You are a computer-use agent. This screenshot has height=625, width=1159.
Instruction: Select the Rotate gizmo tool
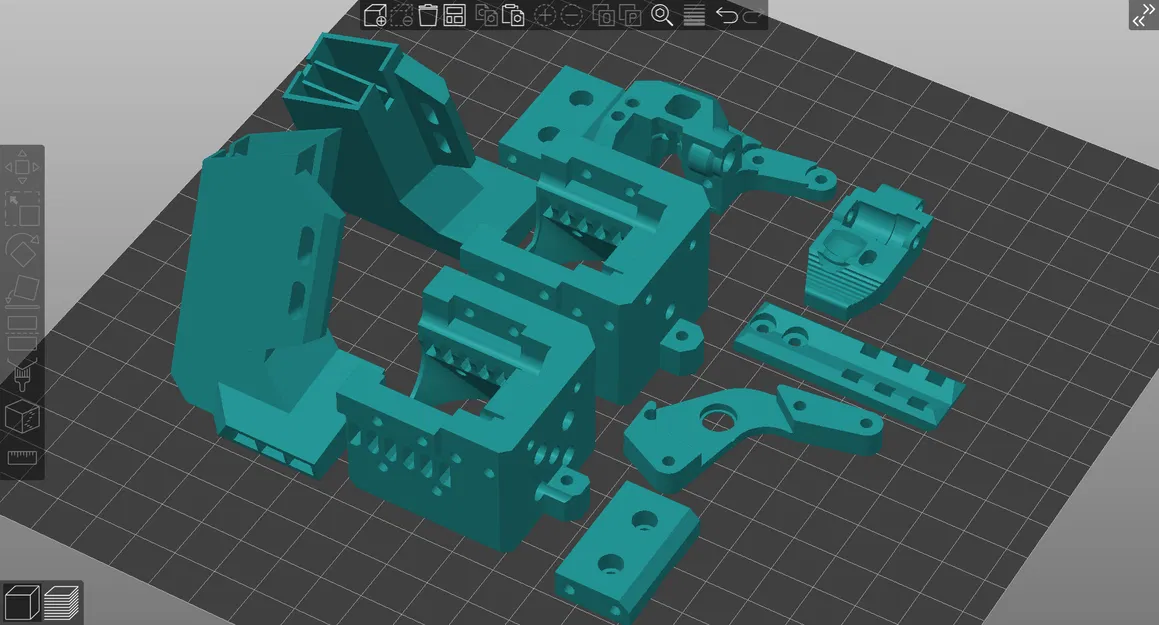pyautogui.click(x=22, y=250)
